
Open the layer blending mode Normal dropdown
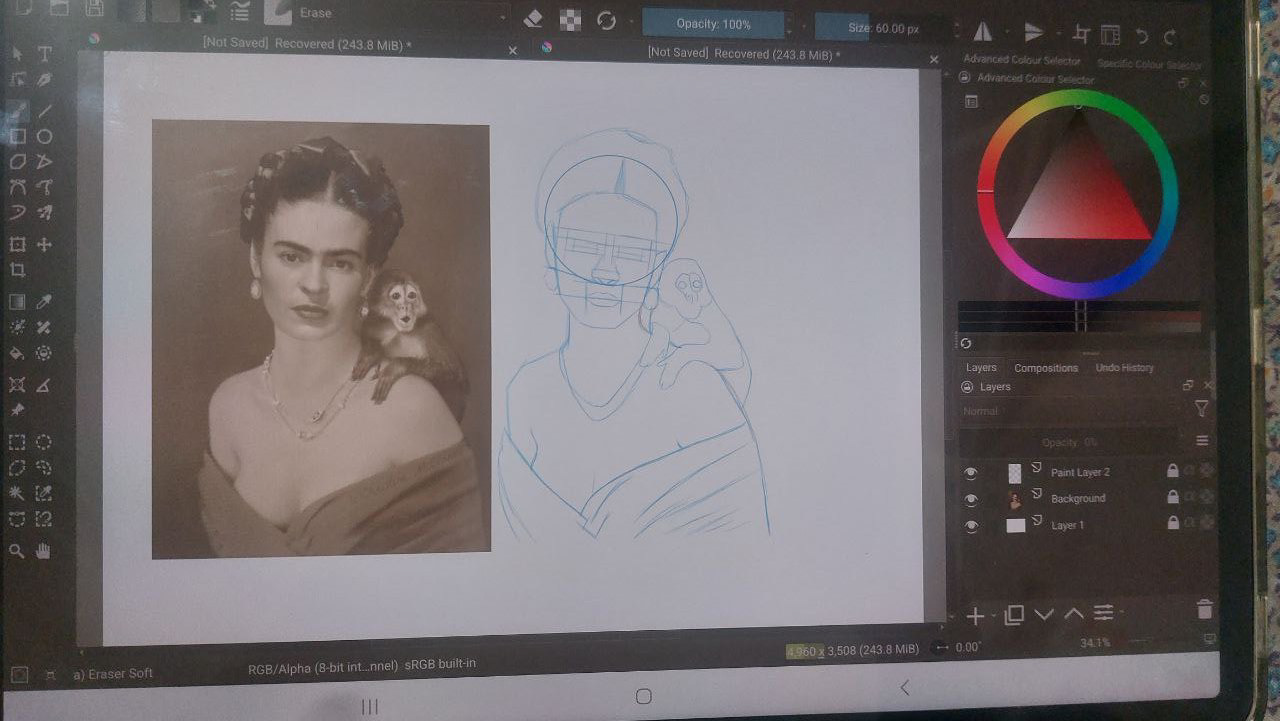pyautogui.click(x=1073, y=411)
